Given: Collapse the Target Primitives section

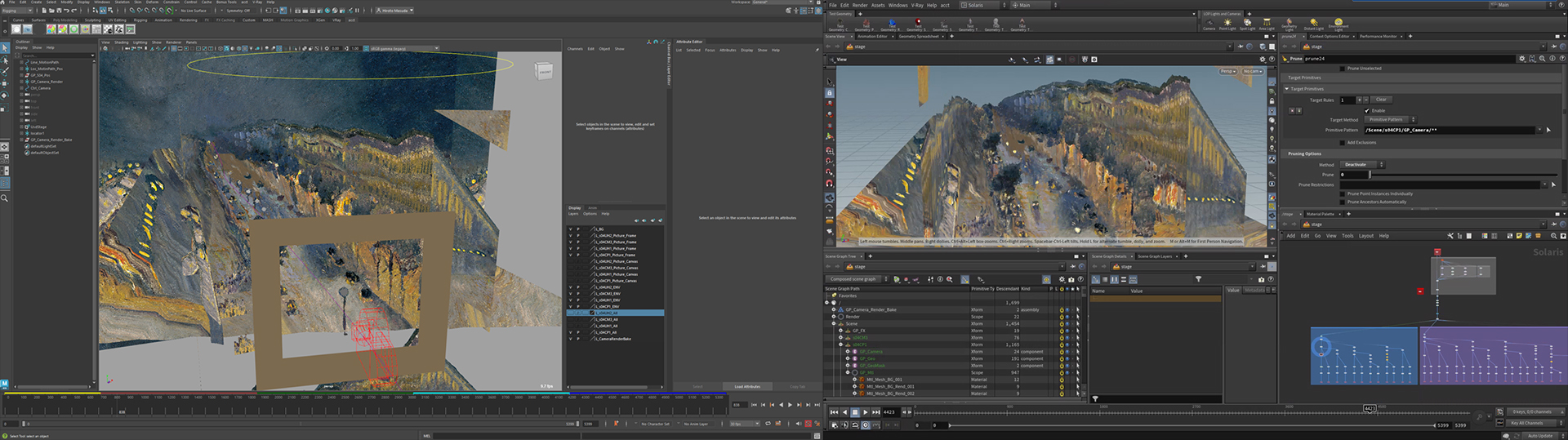Looking at the screenshot, I should [x=1307, y=89].
